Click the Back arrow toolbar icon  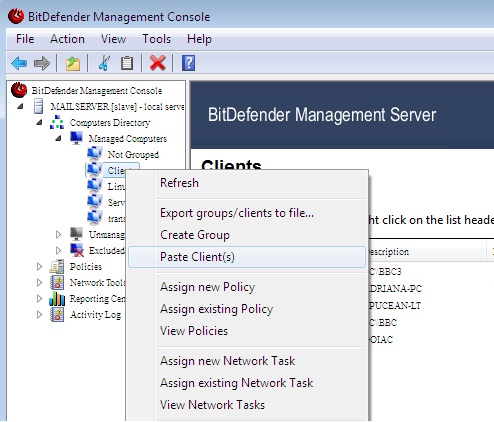(19, 63)
